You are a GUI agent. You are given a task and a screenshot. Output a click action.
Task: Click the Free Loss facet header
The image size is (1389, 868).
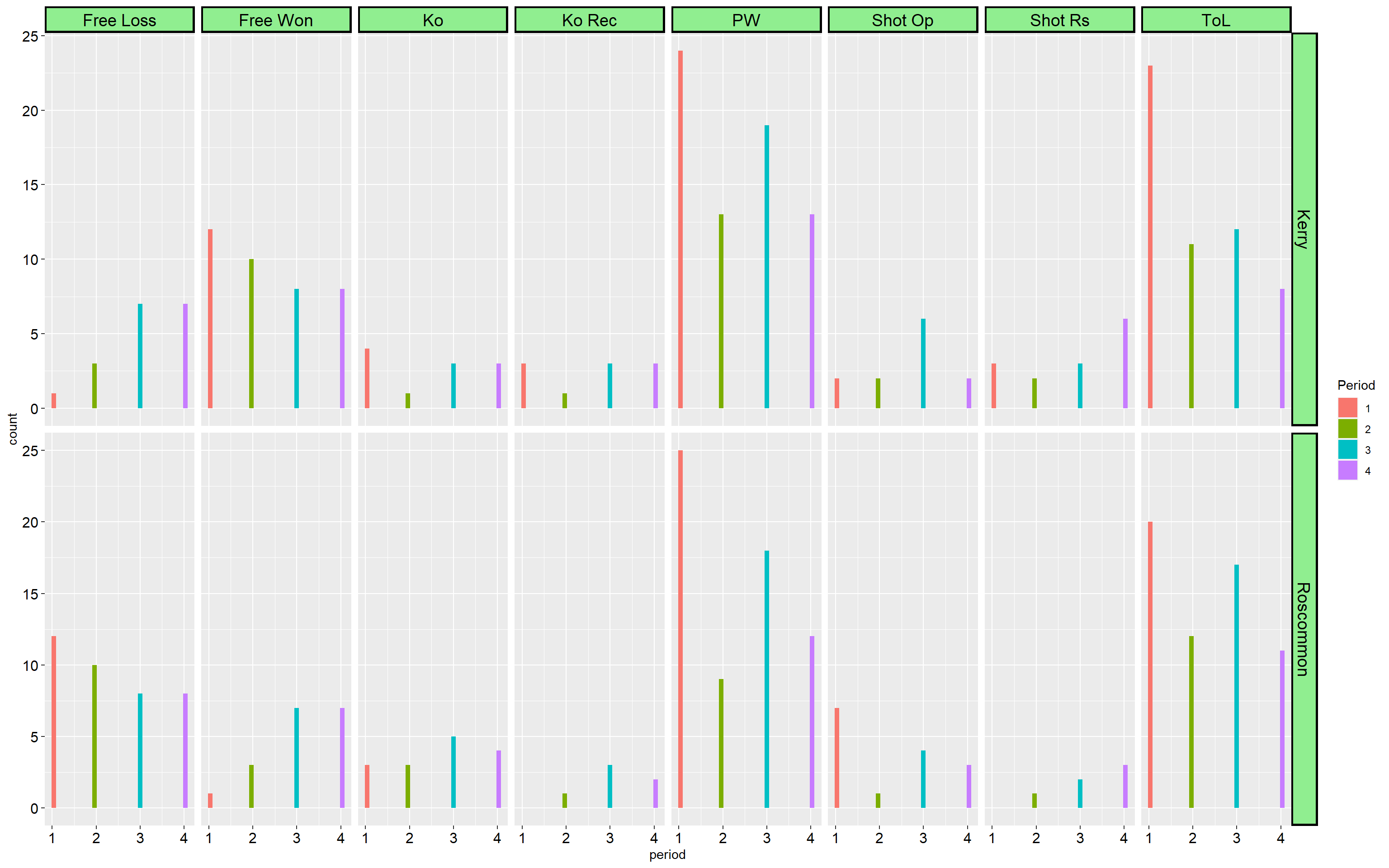click(119, 20)
